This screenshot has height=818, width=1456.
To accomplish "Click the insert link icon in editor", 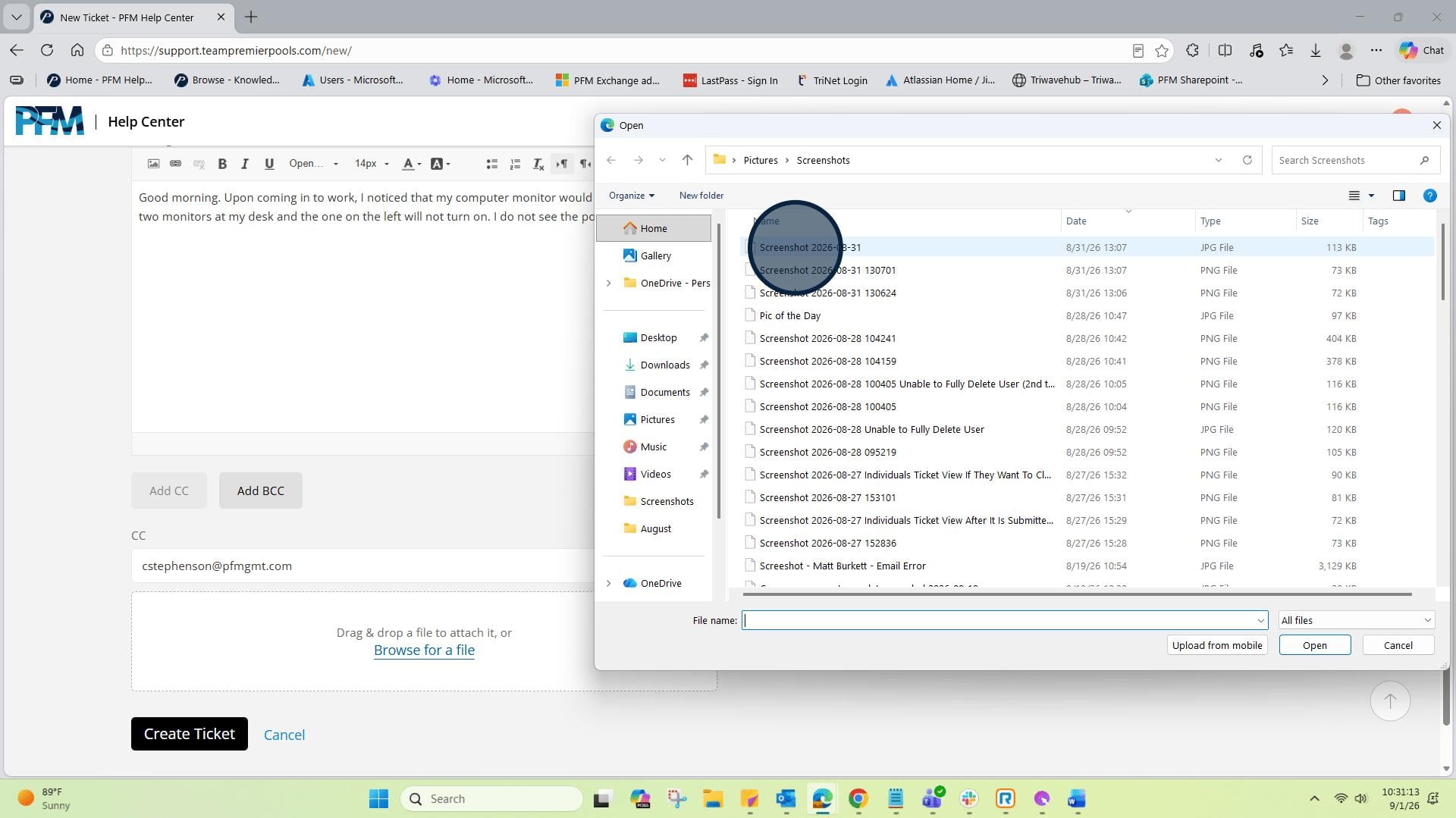I will (175, 164).
